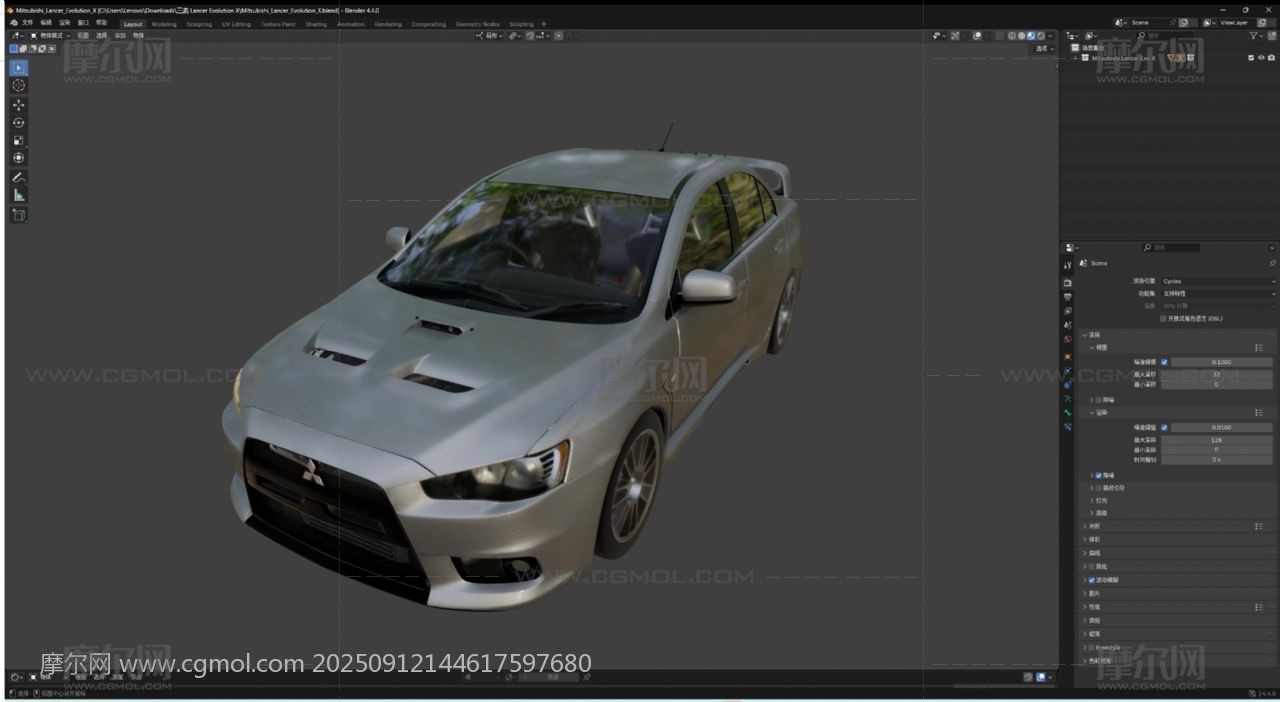The width and height of the screenshot is (1280, 702).
Task: Open the Render menu
Action: tap(65, 23)
